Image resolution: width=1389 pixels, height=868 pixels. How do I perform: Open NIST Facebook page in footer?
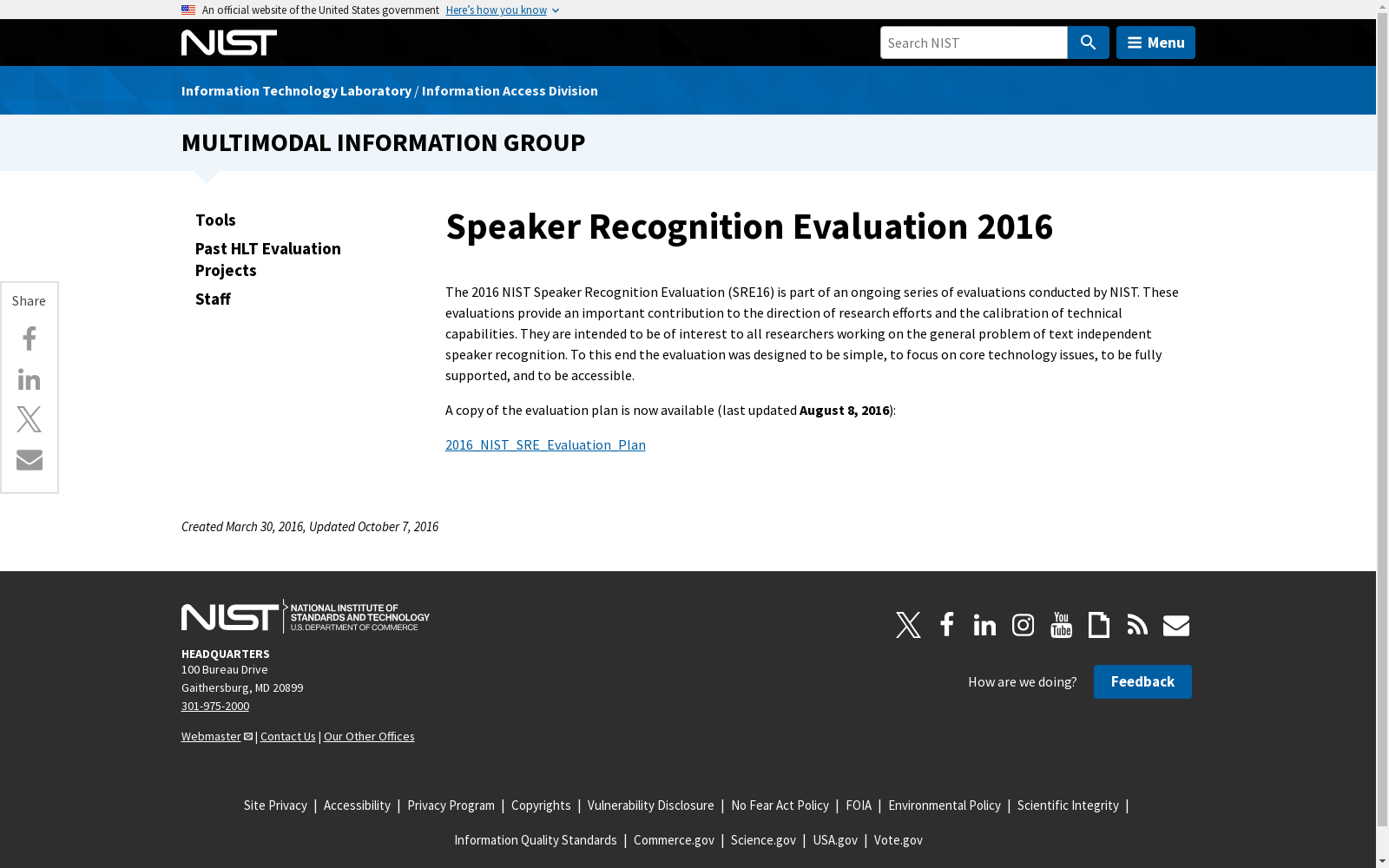[947, 625]
